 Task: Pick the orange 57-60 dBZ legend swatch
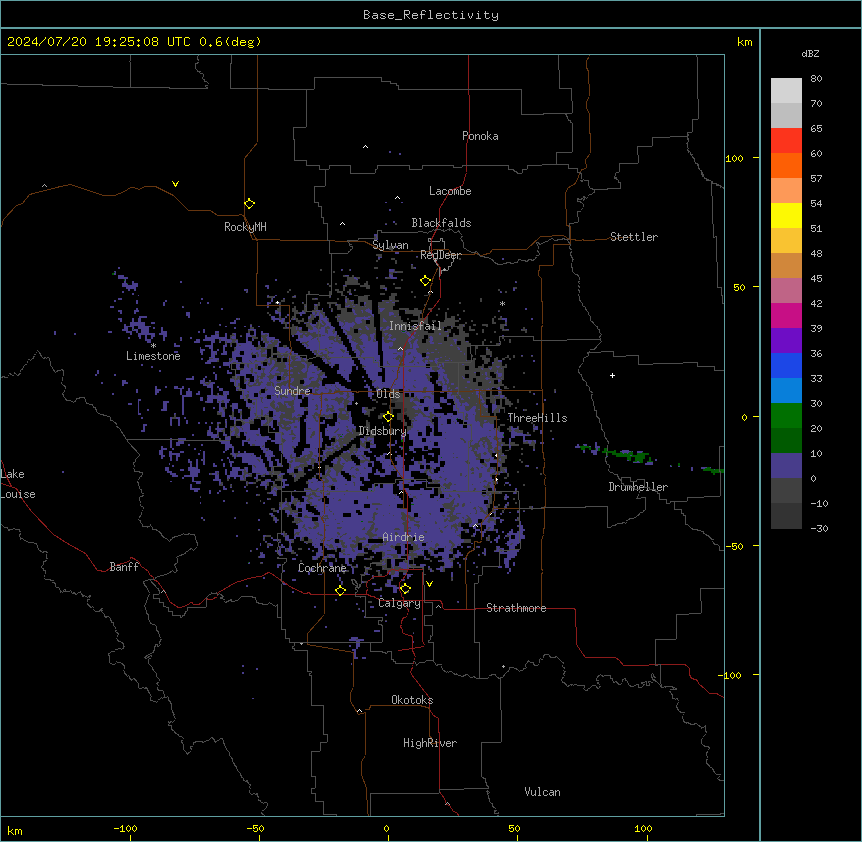click(786, 165)
